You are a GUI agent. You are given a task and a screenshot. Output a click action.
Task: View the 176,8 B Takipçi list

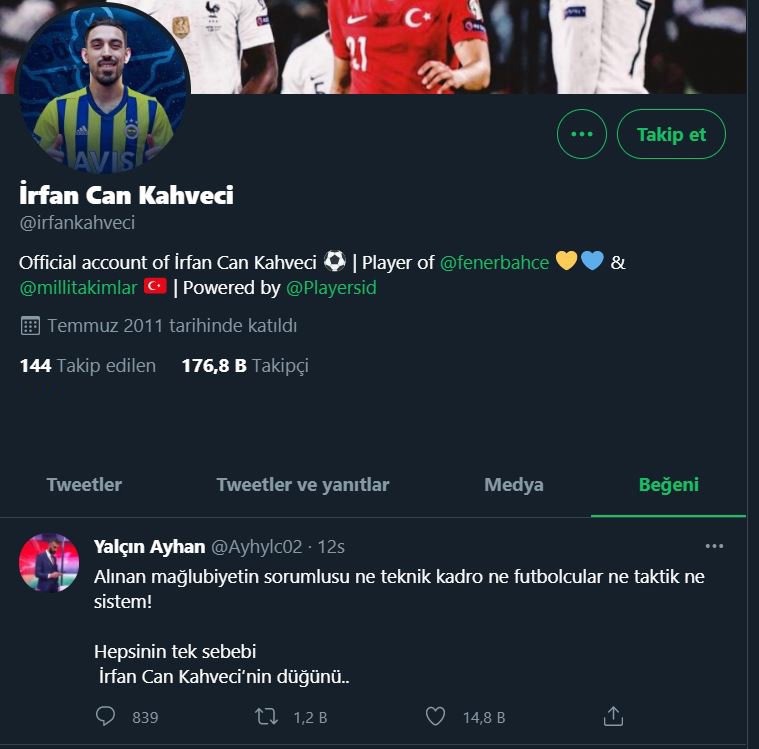coord(245,366)
